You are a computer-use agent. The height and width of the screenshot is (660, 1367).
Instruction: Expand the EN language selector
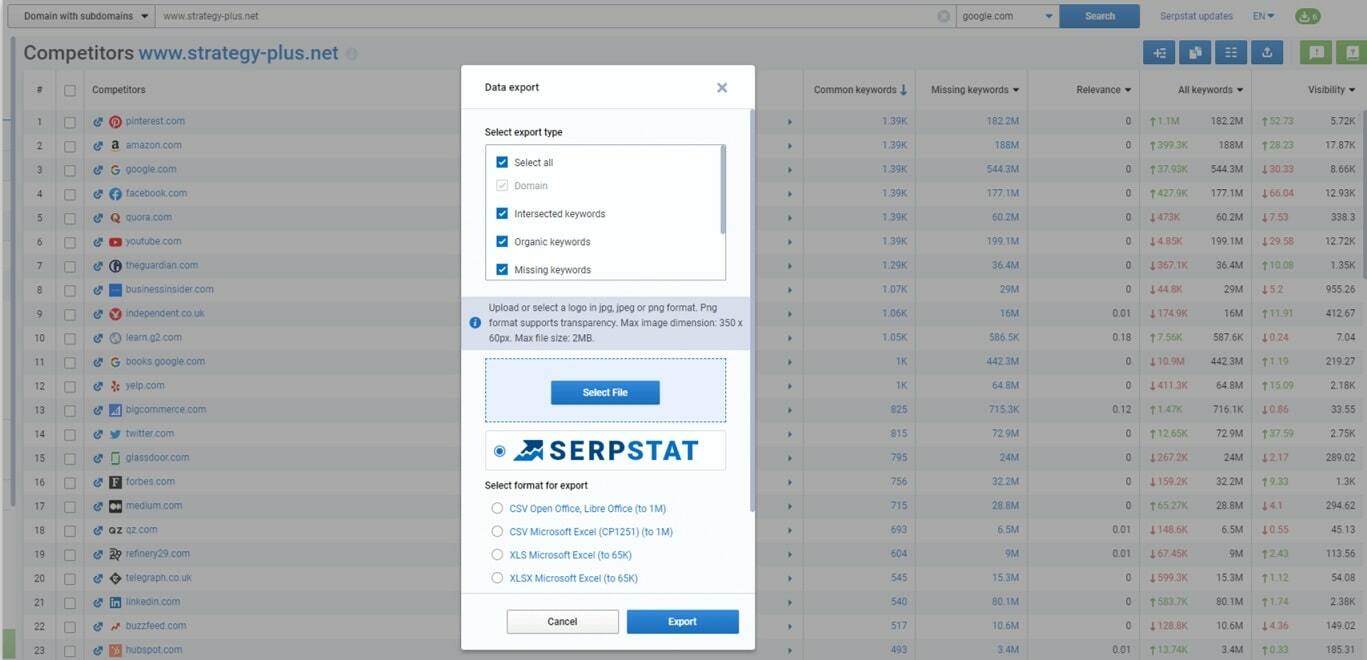(x=1263, y=16)
